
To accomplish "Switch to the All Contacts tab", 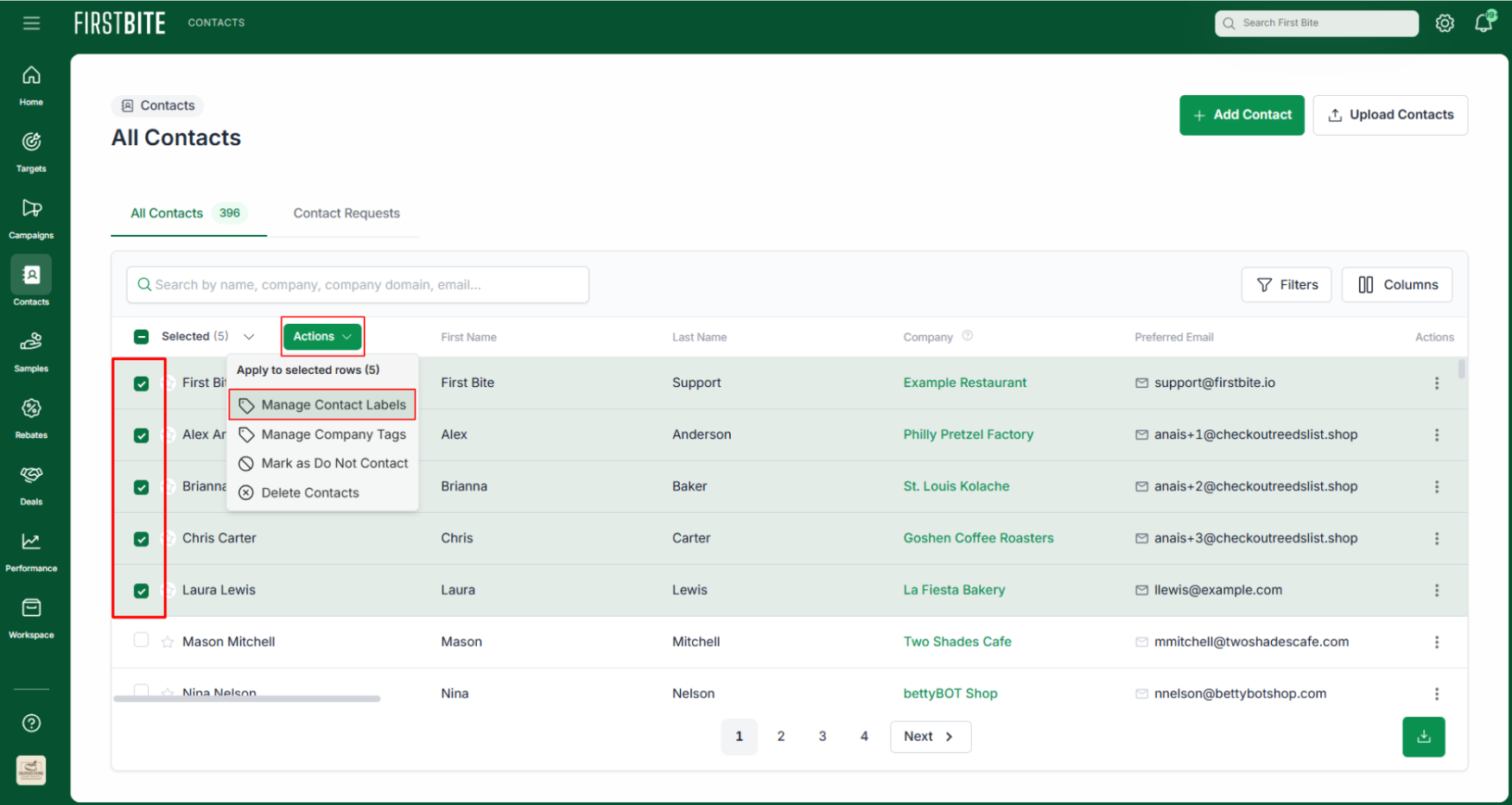I will pos(188,213).
